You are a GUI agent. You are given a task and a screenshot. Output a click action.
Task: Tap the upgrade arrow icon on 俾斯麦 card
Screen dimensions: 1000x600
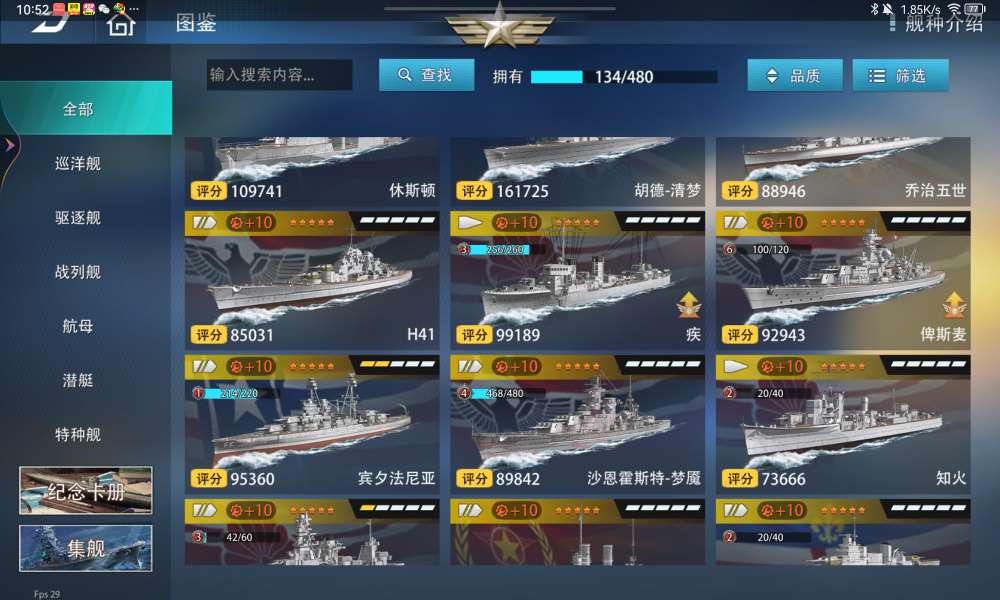[954, 304]
